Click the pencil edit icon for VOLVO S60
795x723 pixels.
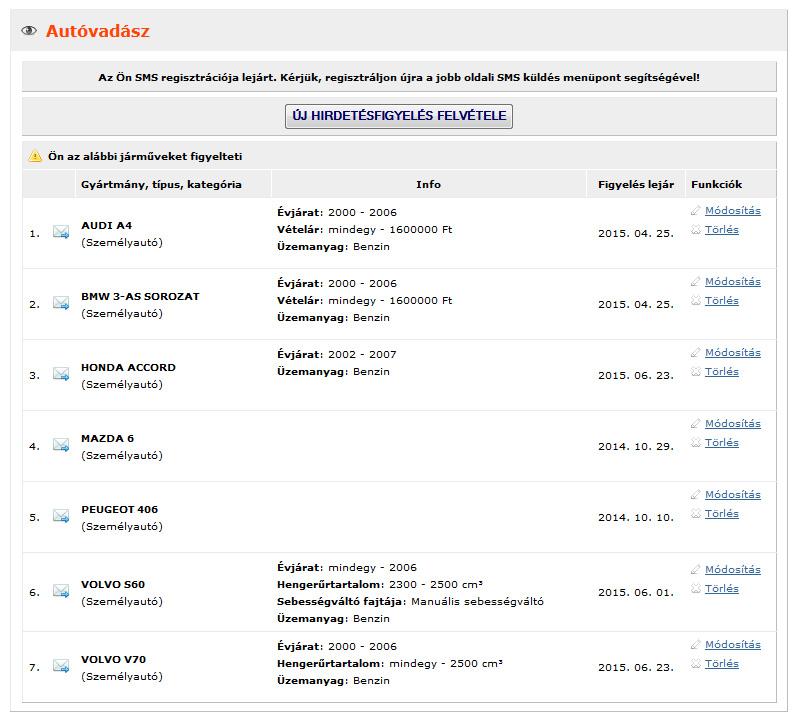(x=696, y=570)
